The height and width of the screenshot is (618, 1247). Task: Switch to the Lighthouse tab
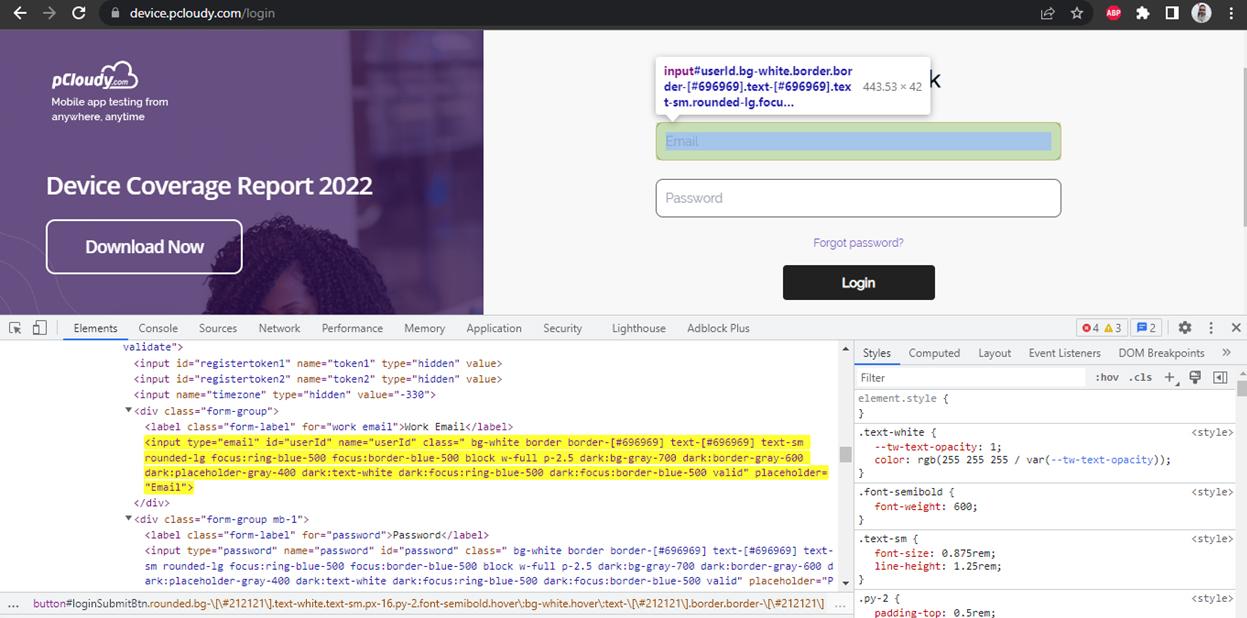(x=639, y=328)
